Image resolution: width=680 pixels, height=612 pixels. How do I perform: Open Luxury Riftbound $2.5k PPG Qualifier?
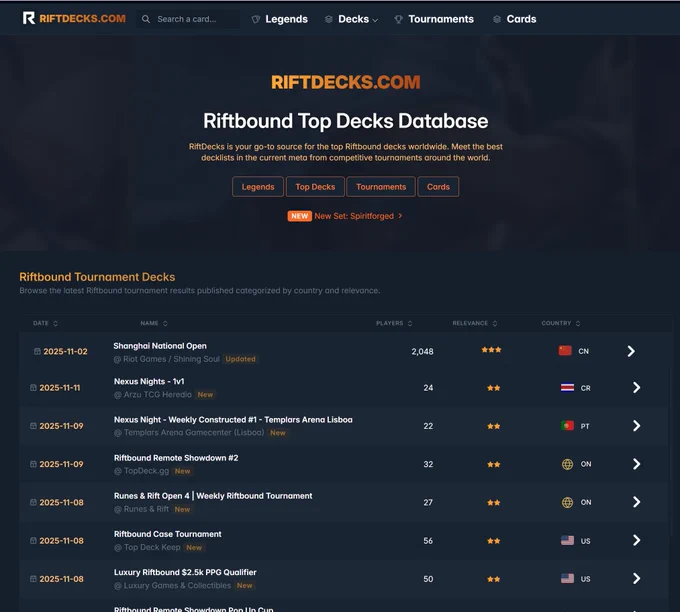(x=185, y=572)
